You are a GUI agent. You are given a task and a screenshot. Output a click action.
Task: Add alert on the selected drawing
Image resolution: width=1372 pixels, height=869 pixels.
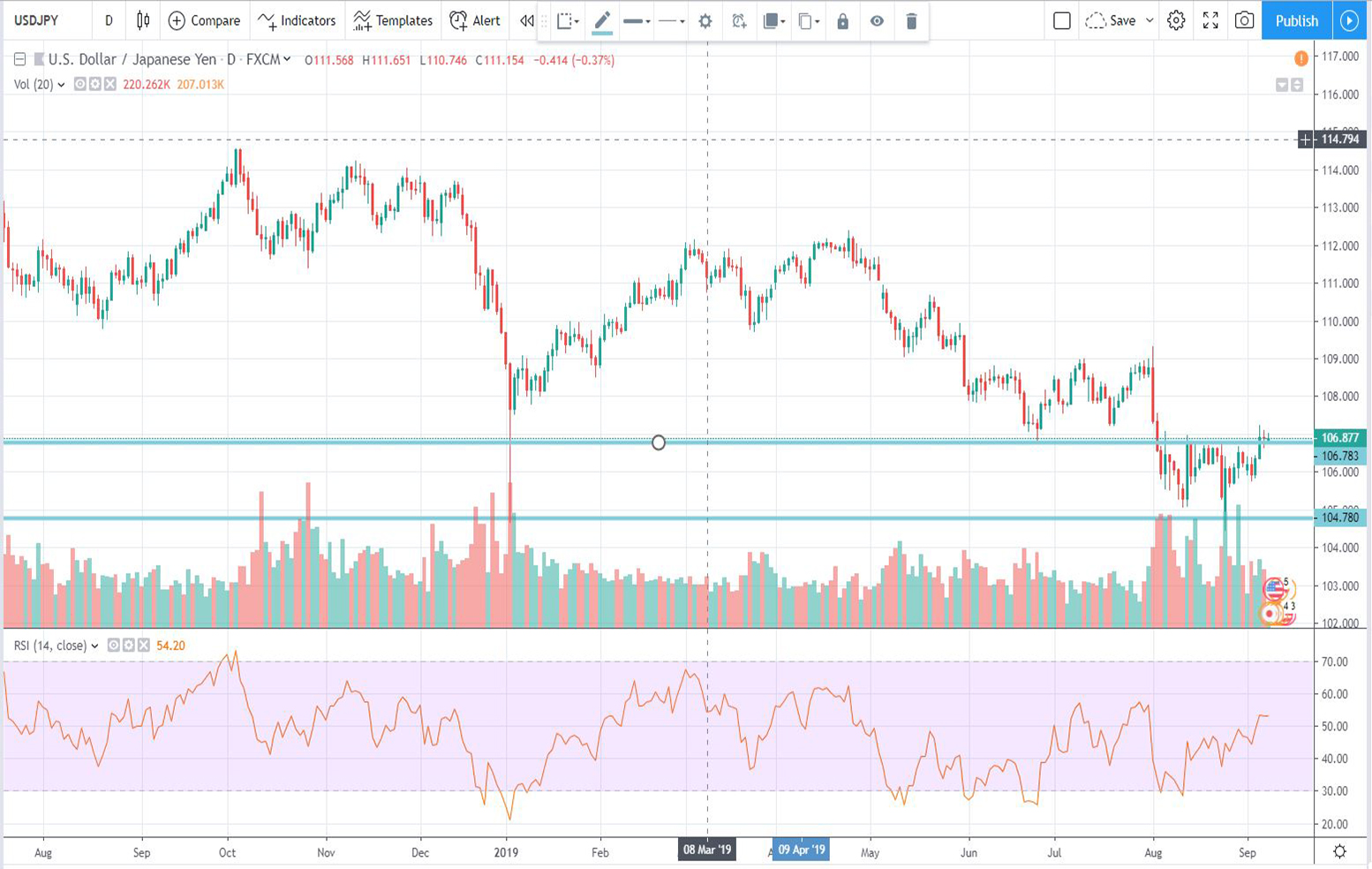pos(739,21)
